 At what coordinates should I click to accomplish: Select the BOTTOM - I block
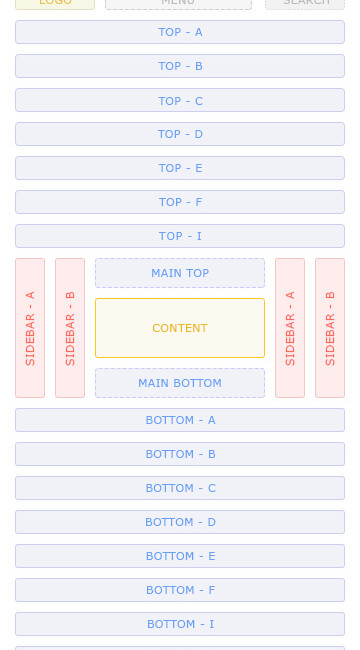pyautogui.click(x=180, y=624)
